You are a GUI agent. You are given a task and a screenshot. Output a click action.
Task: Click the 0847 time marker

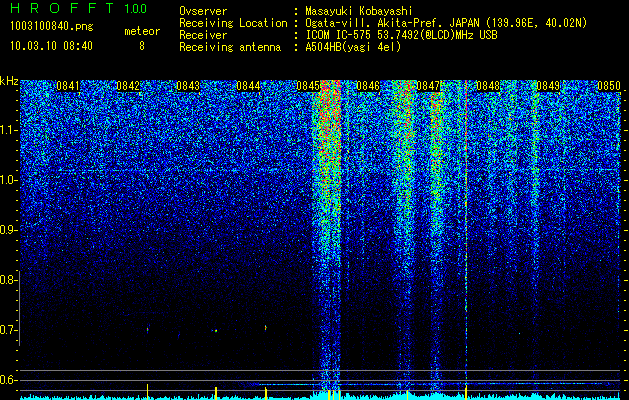[x=428, y=86]
